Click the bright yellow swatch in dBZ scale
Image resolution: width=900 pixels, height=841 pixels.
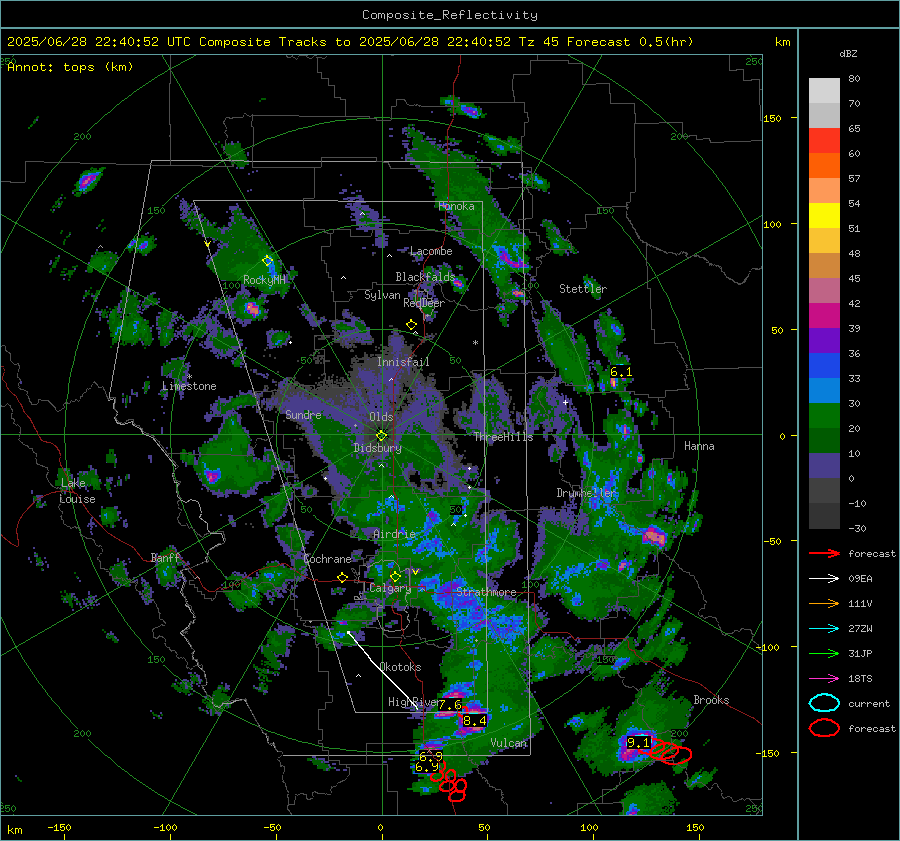pyautogui.click(x=824, y=216)
